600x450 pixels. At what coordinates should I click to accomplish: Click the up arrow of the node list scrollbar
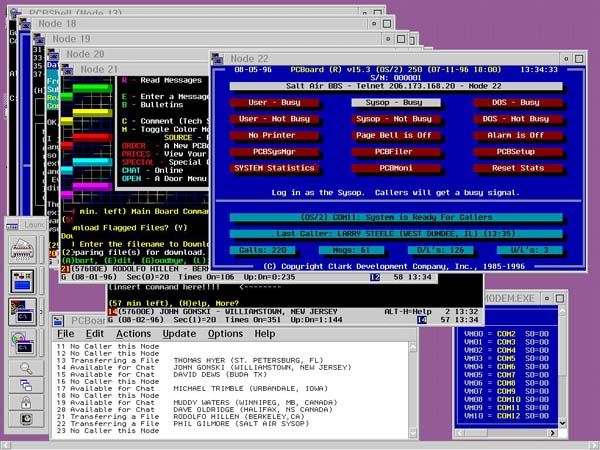point(412,347)
